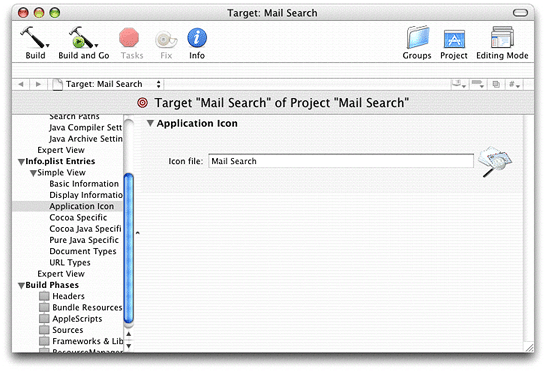Viewport: 546px width, 371px height.
Task: Click the Fix tape icon
Action: tap(166, 39)
